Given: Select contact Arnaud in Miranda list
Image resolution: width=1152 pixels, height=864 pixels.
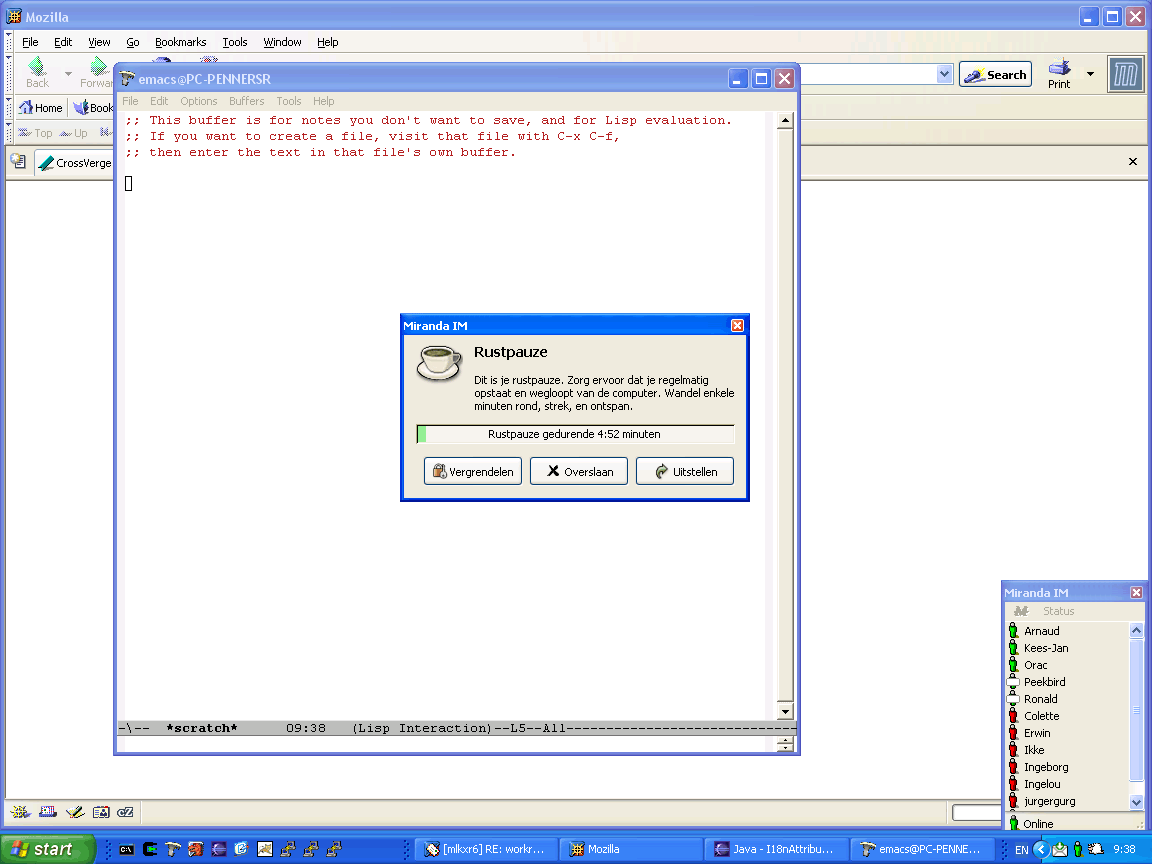Looking at the screenshot, I should 1041,631.
